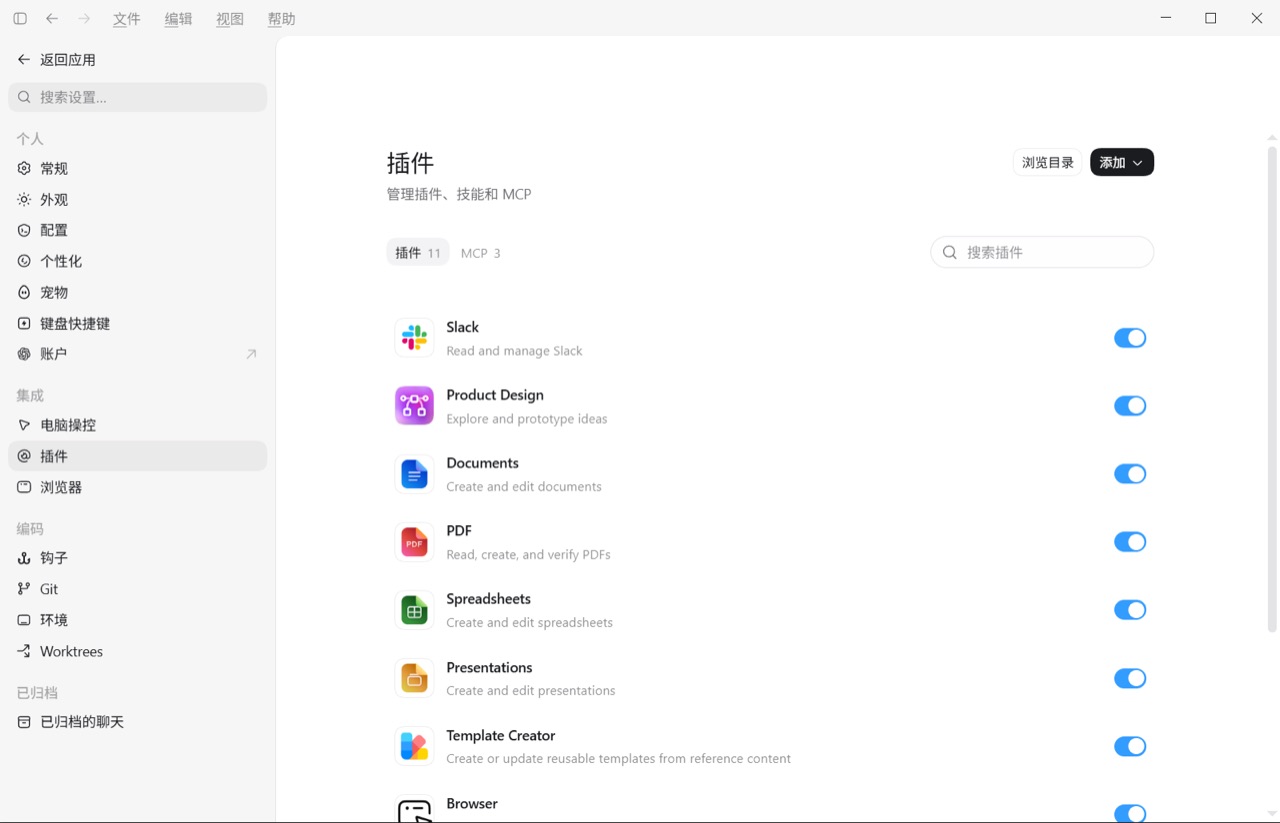Viewport: 1280px width, 823px height.
Task: Click the 搜索设置 search box
Action: pyautogui.click(x=138, y=97)
